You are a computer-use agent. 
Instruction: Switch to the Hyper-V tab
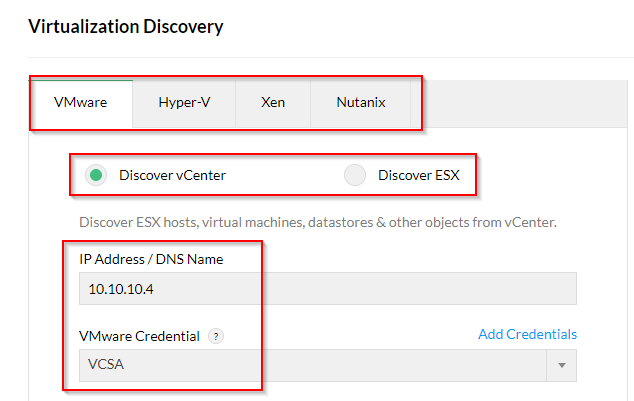184,103
